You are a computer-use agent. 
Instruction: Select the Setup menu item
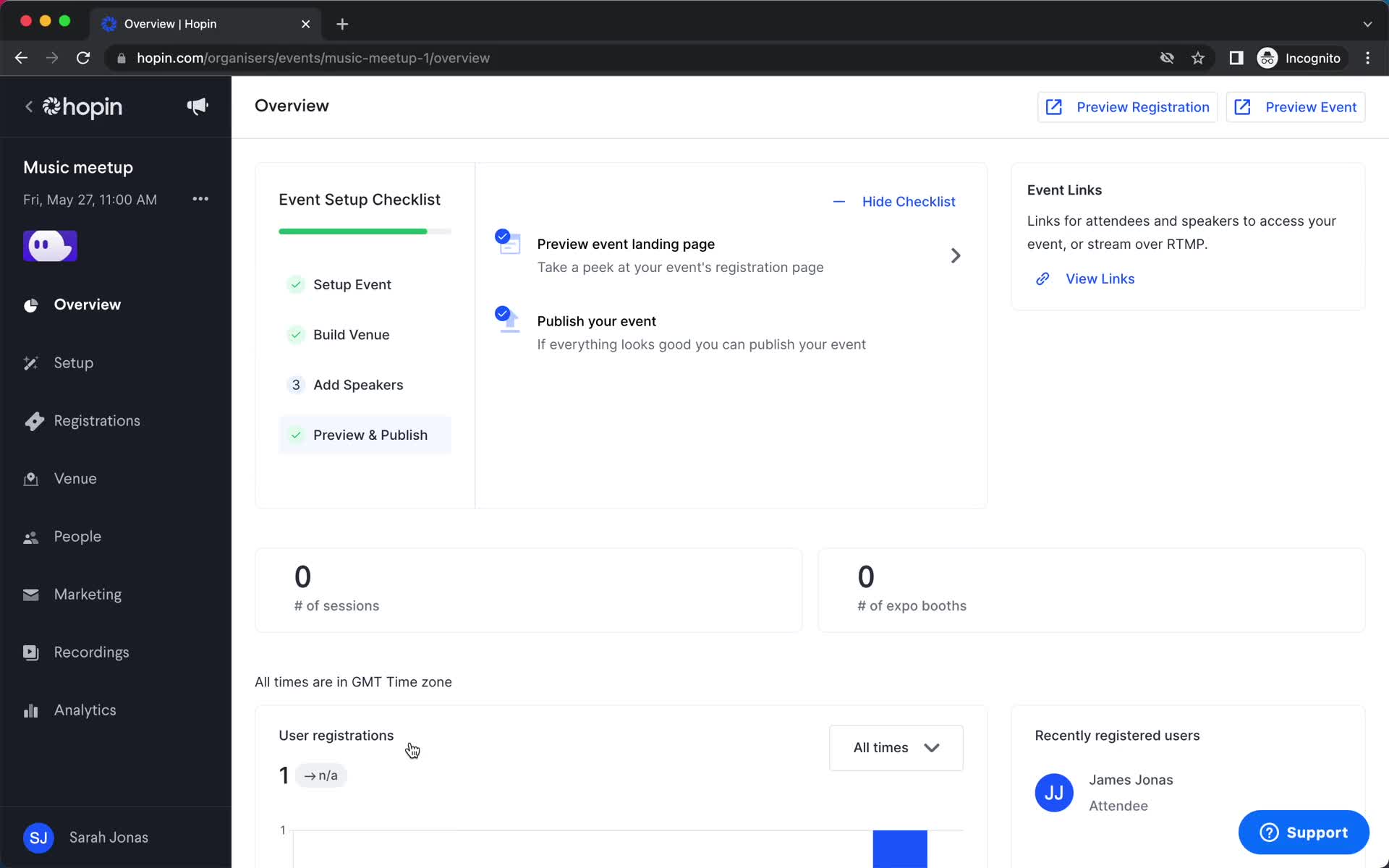73,362
